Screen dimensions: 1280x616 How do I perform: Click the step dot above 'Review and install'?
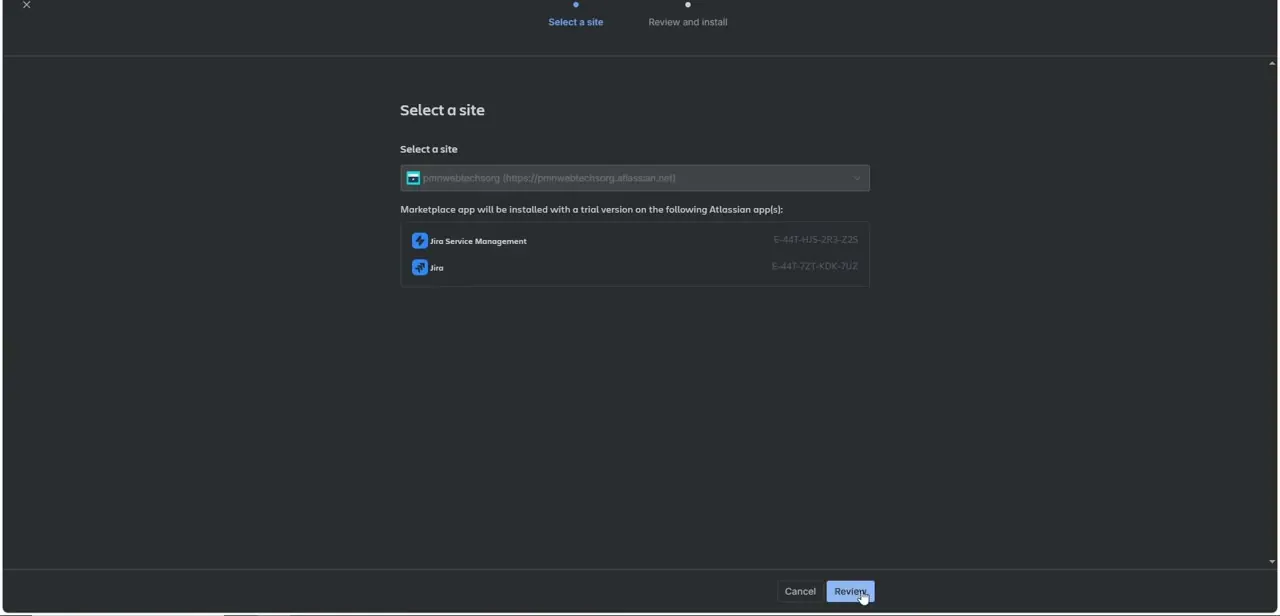tap(688, 5)
